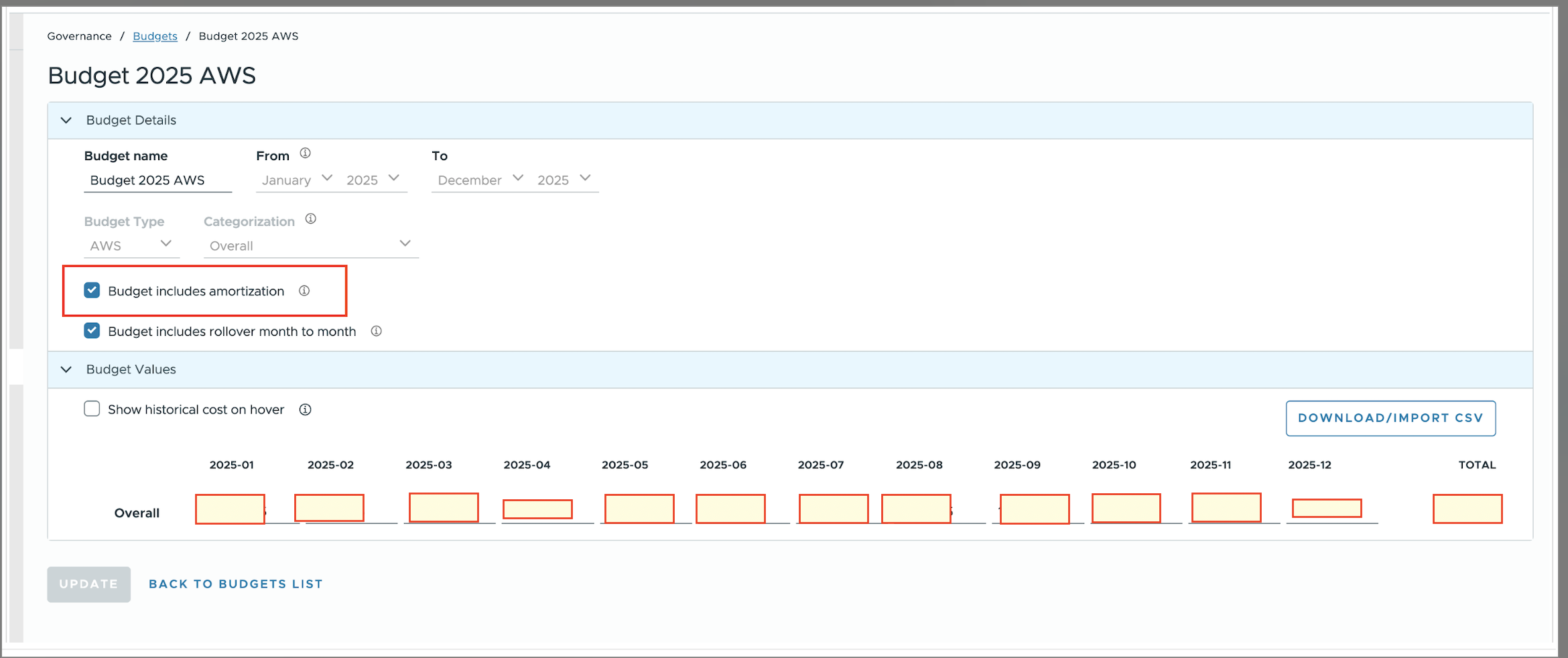Image resolution: width=1568 pixels, height=658 pixels.
Task: Click info icon next to From label
Action: [x=305, y=153]
